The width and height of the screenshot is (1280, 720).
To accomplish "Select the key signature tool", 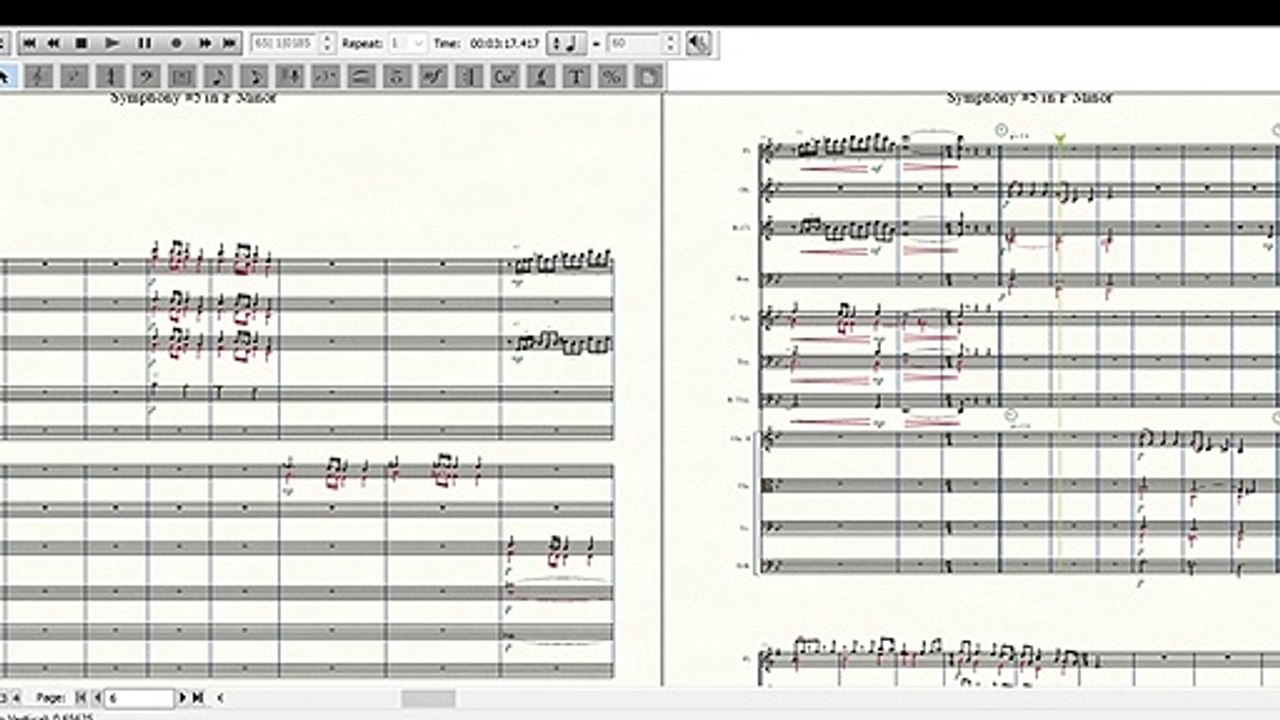I will tap(74, 76).
